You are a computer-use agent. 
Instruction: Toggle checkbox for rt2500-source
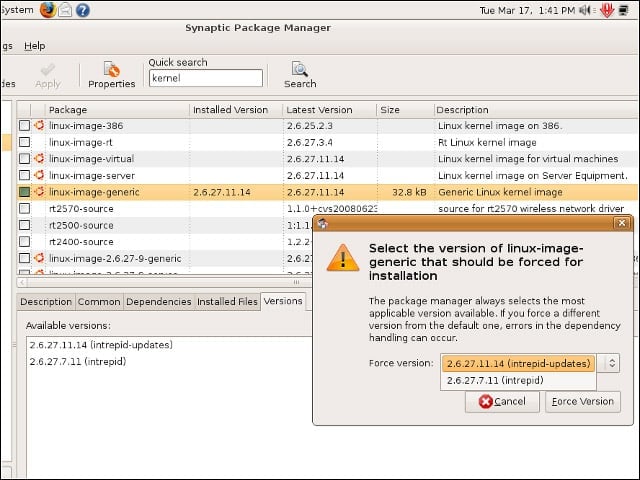coord(24,225)
